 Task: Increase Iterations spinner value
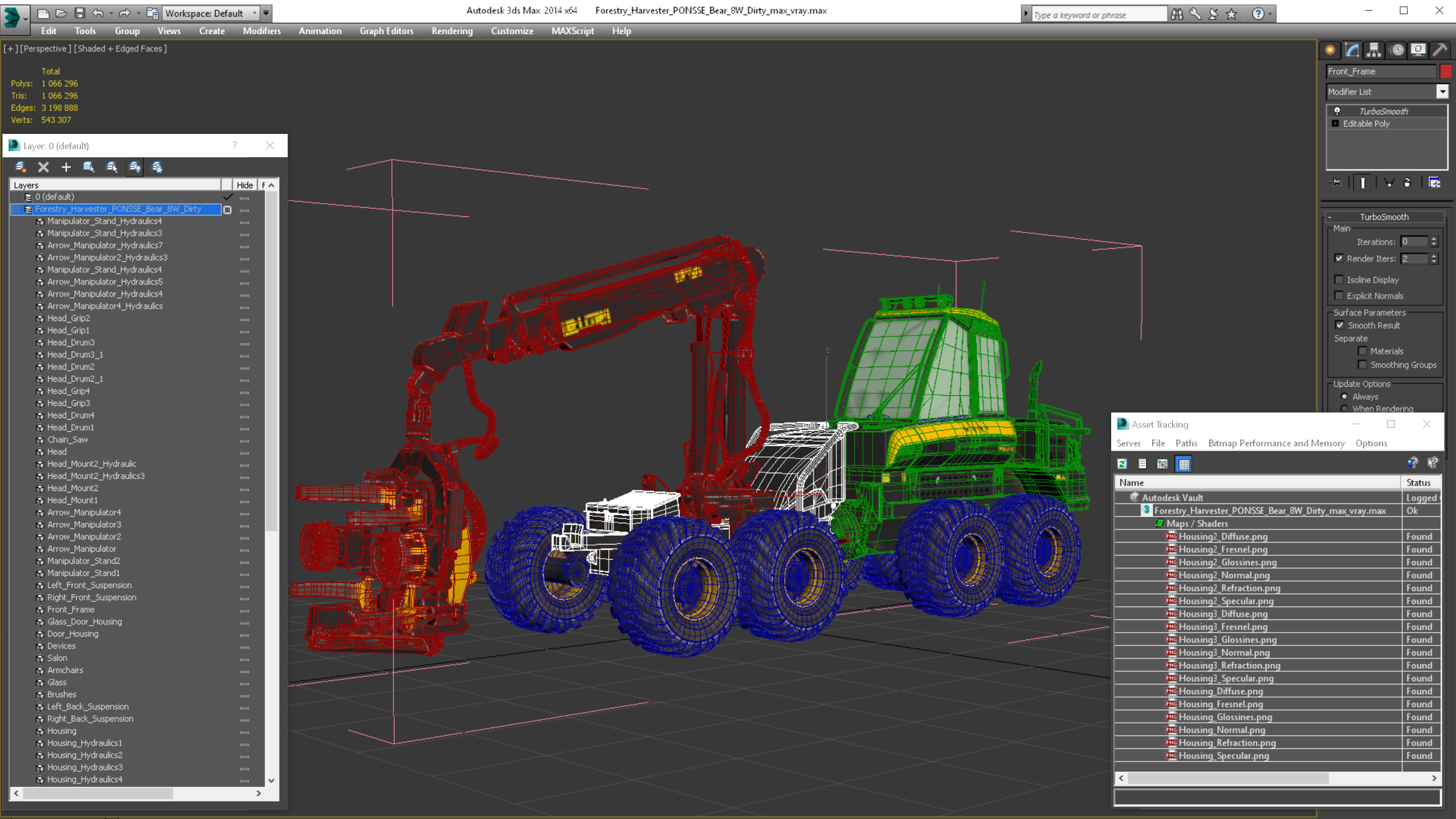click(x=1433, y=239)
